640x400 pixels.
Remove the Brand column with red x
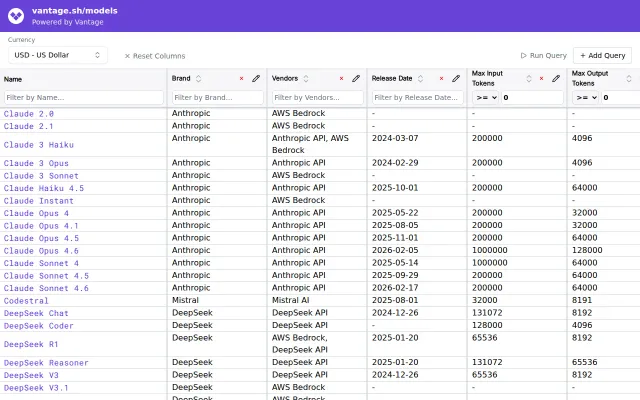tap(241, 78)
